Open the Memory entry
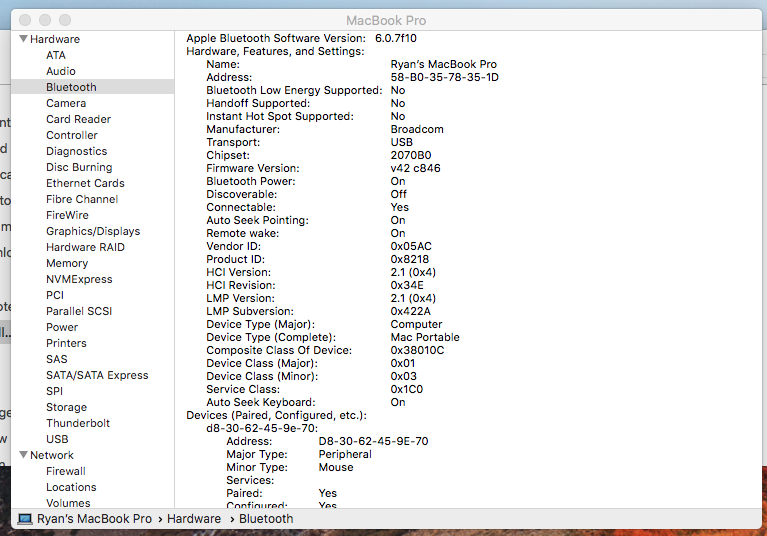 pos(67,264)
